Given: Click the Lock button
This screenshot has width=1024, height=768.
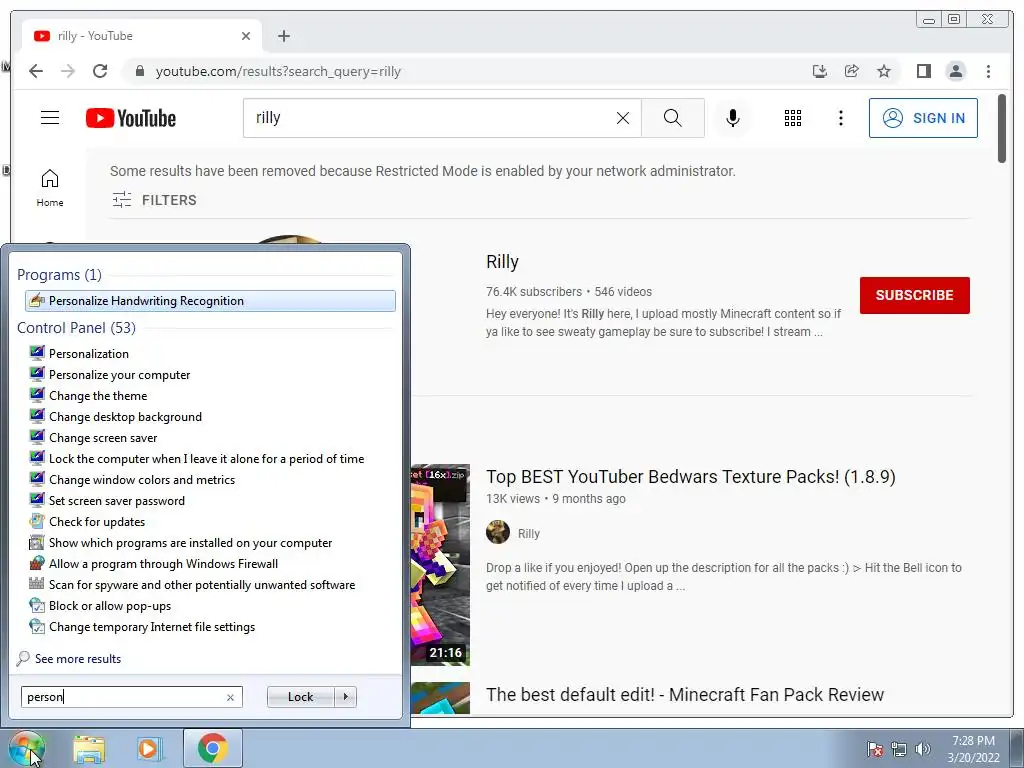Looking at the screenshot, I should [x=300, y=697].
